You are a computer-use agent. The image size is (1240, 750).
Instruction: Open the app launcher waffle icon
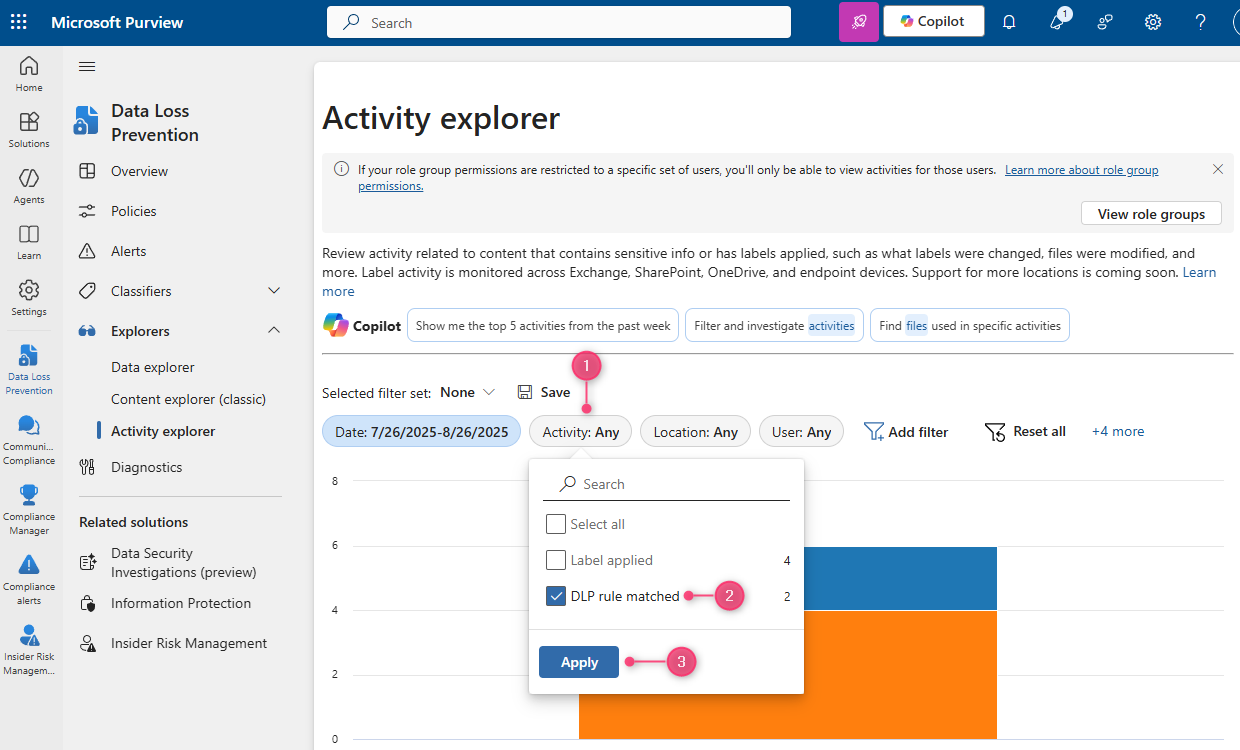pos(19,22)
